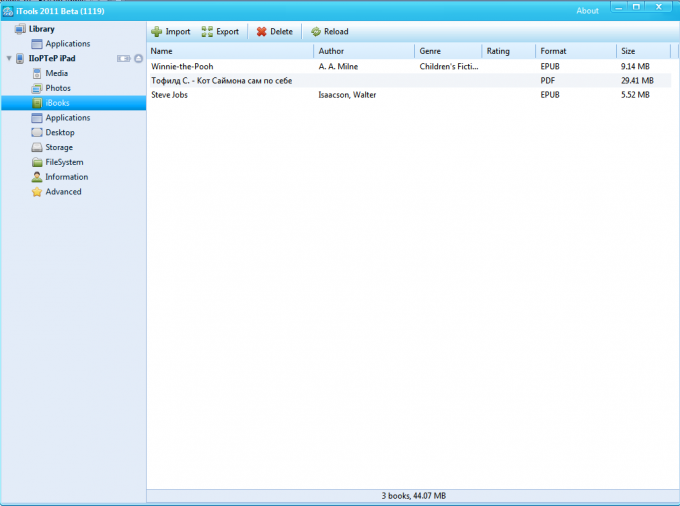
Task: Select the Desktop sidebar item
Action: point(59,132)
